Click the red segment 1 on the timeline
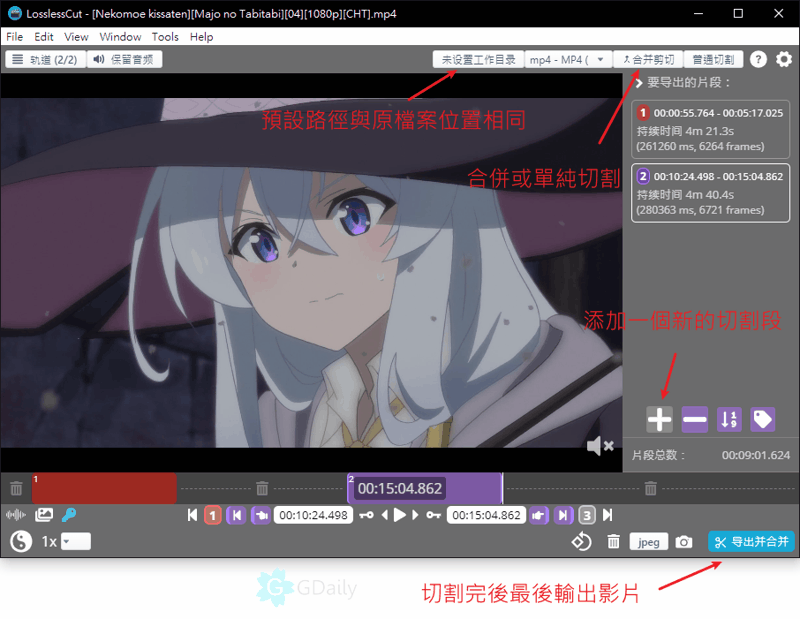 105,488
